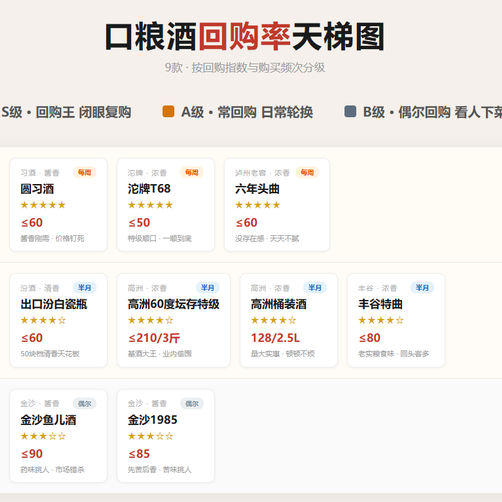Click the star rating of 丰谷特曲
Image resolution: width=502 pixels, height=502 pixels.
(381, 320)
